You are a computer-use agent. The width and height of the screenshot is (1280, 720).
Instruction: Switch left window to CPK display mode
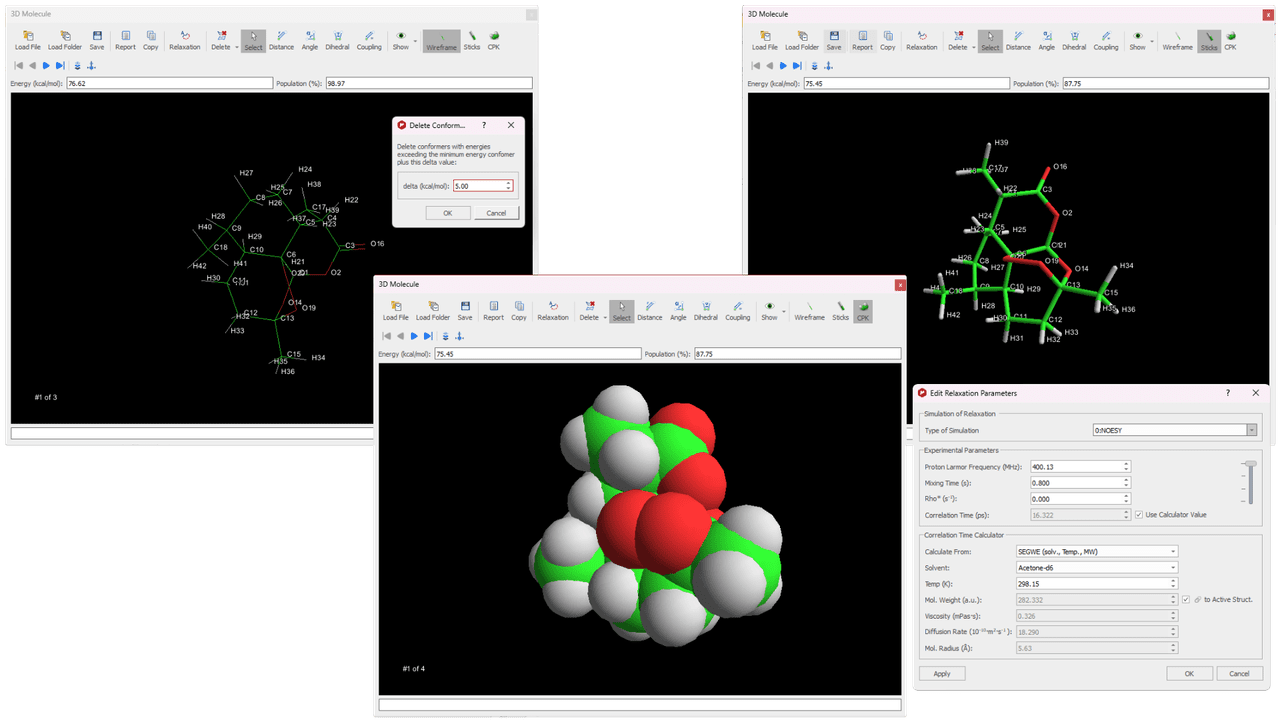pyautogui.click(x=494, y=40)
